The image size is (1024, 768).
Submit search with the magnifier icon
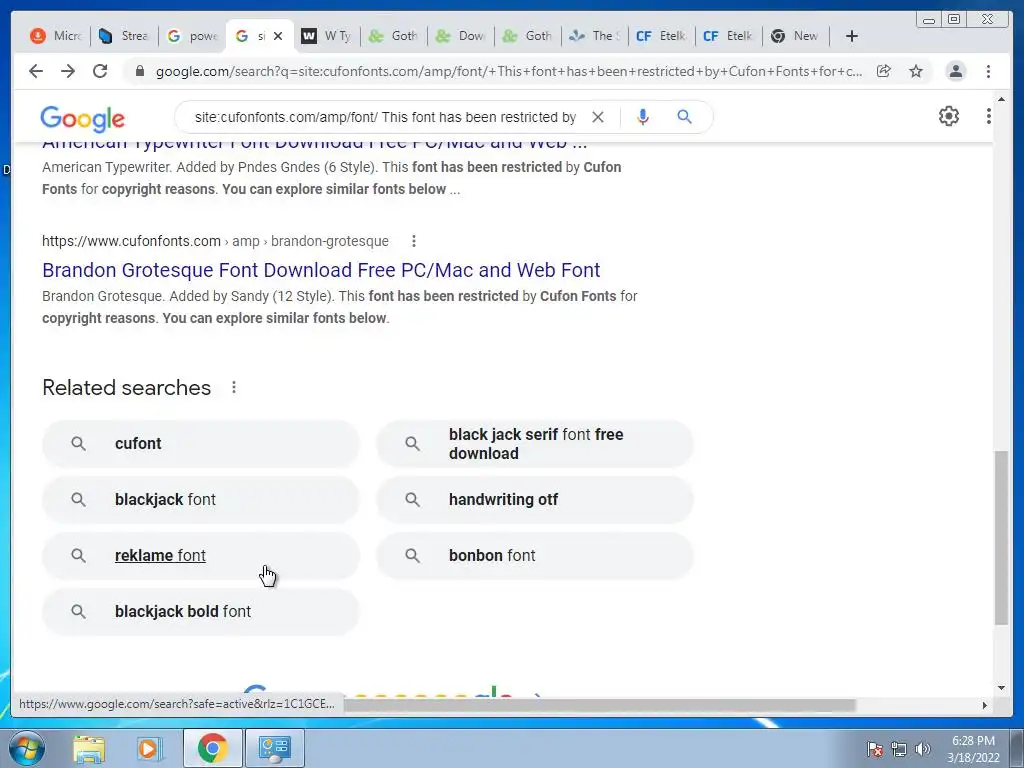click(684, 117)
